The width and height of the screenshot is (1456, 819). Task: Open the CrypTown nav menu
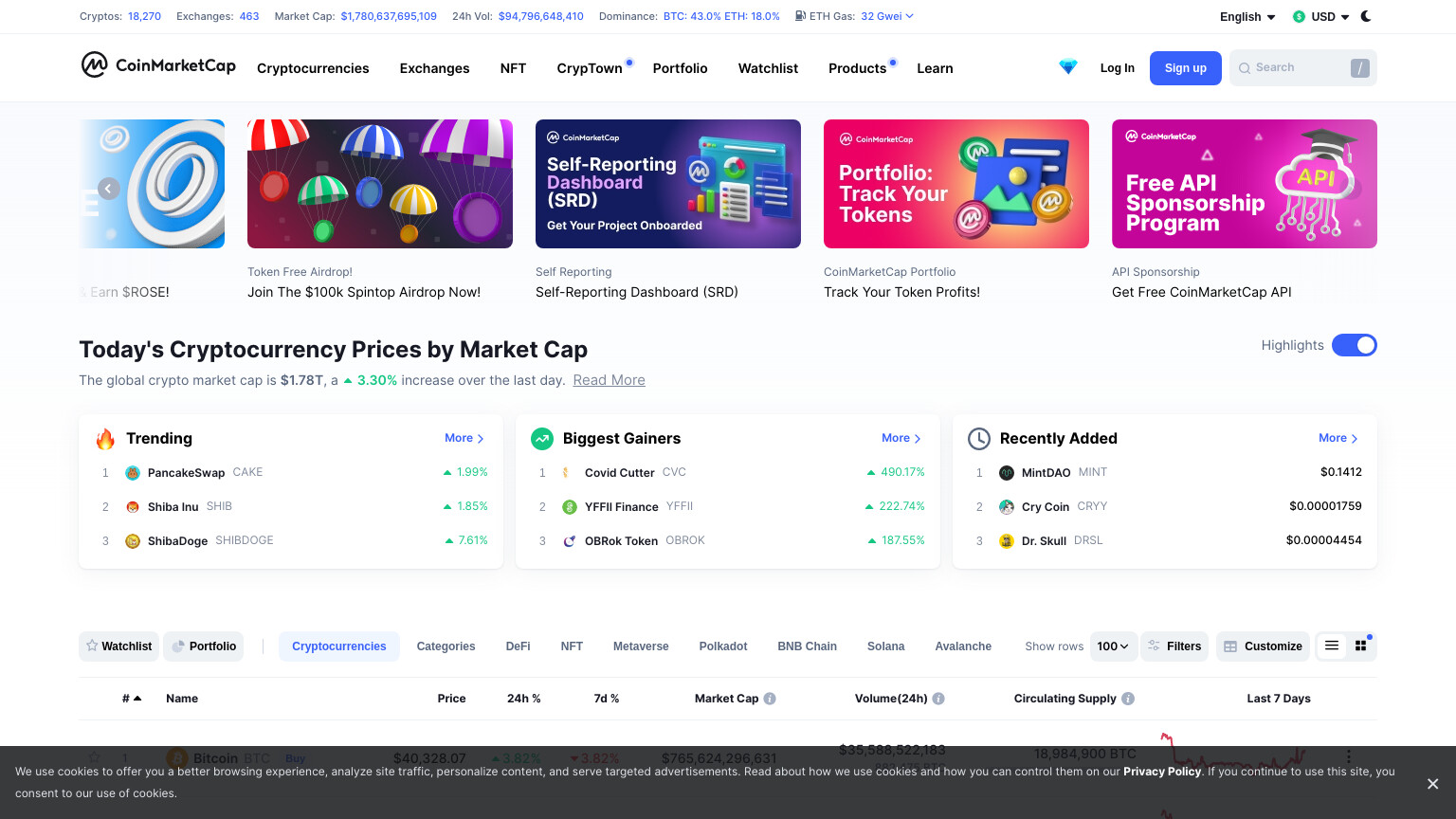(590, 68)
